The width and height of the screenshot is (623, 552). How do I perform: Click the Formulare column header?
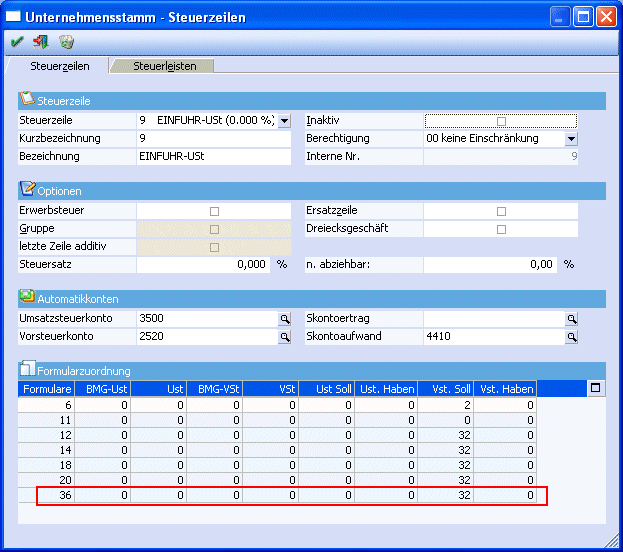coord(46,388)
